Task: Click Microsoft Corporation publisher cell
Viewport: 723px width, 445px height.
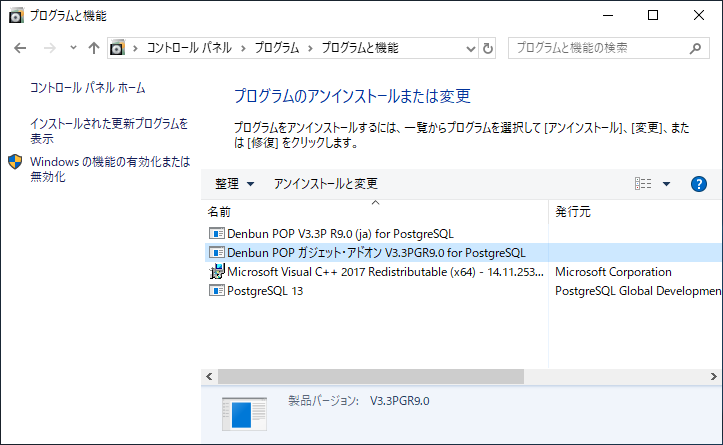Action: tap(613, 272)
